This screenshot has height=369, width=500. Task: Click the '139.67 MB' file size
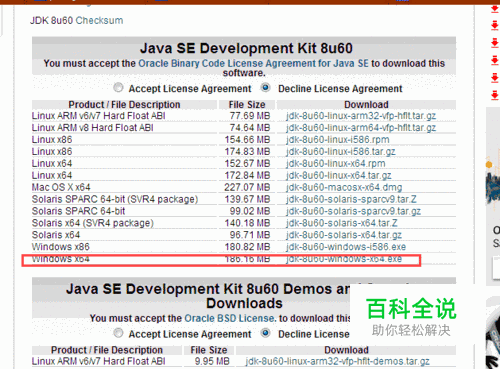[247, 199]
